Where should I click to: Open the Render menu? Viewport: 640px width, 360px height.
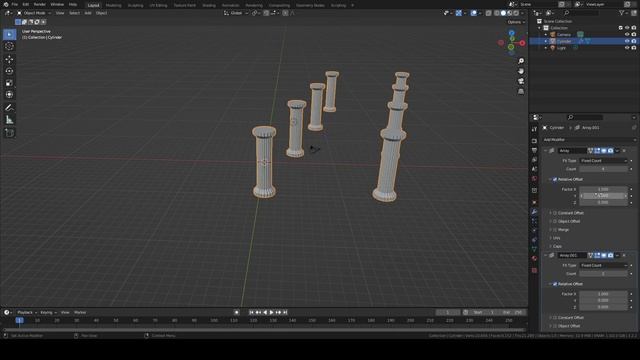click(x=40, y=4)
